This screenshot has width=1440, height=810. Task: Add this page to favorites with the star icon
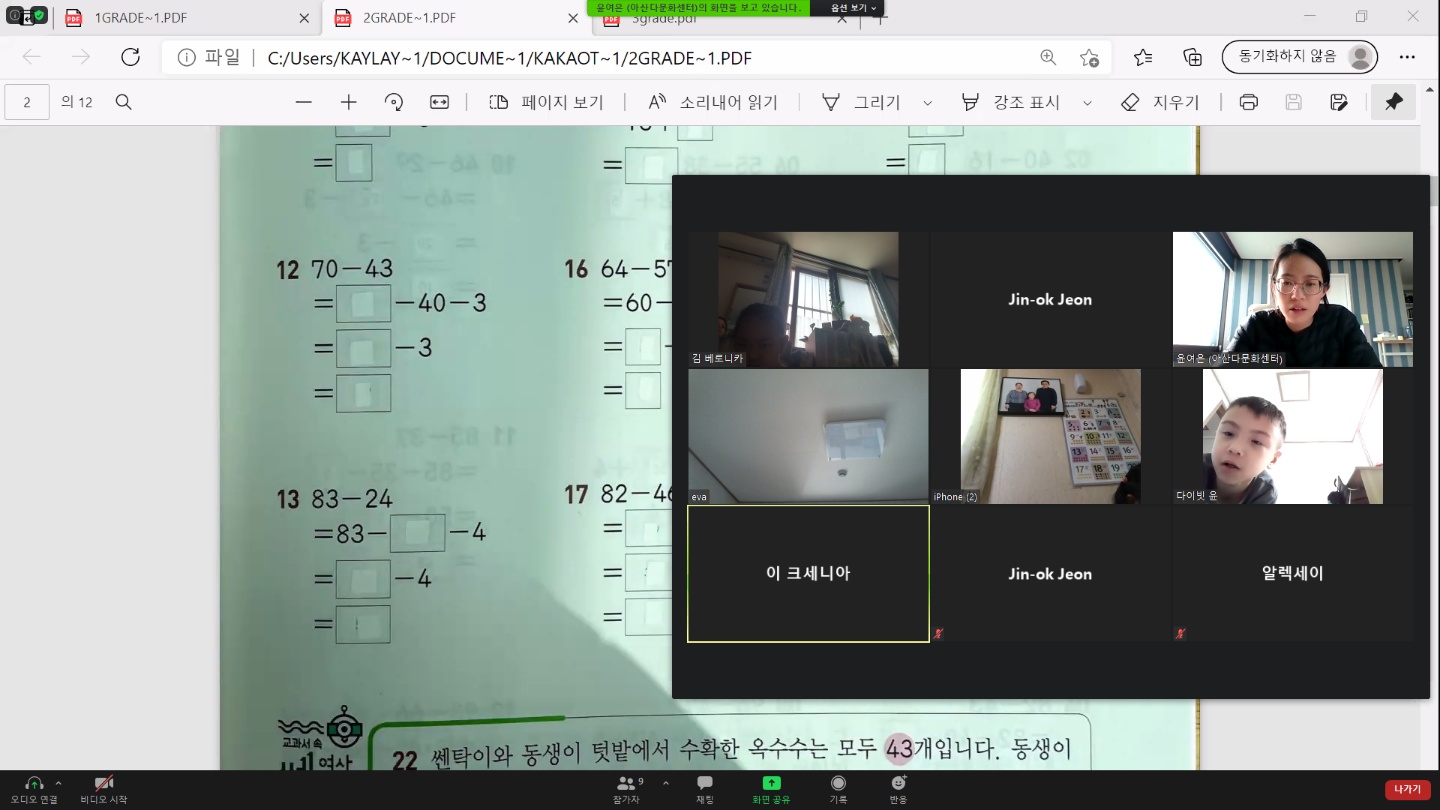tap(1089, 57)
